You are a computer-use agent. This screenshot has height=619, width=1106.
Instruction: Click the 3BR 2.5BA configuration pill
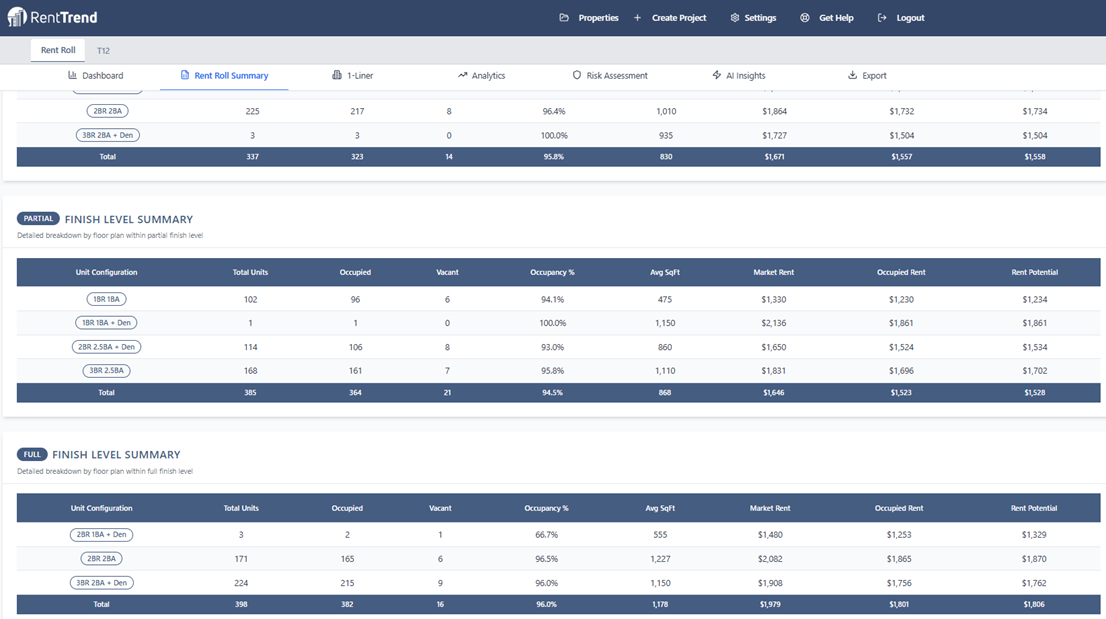point(106,370)
